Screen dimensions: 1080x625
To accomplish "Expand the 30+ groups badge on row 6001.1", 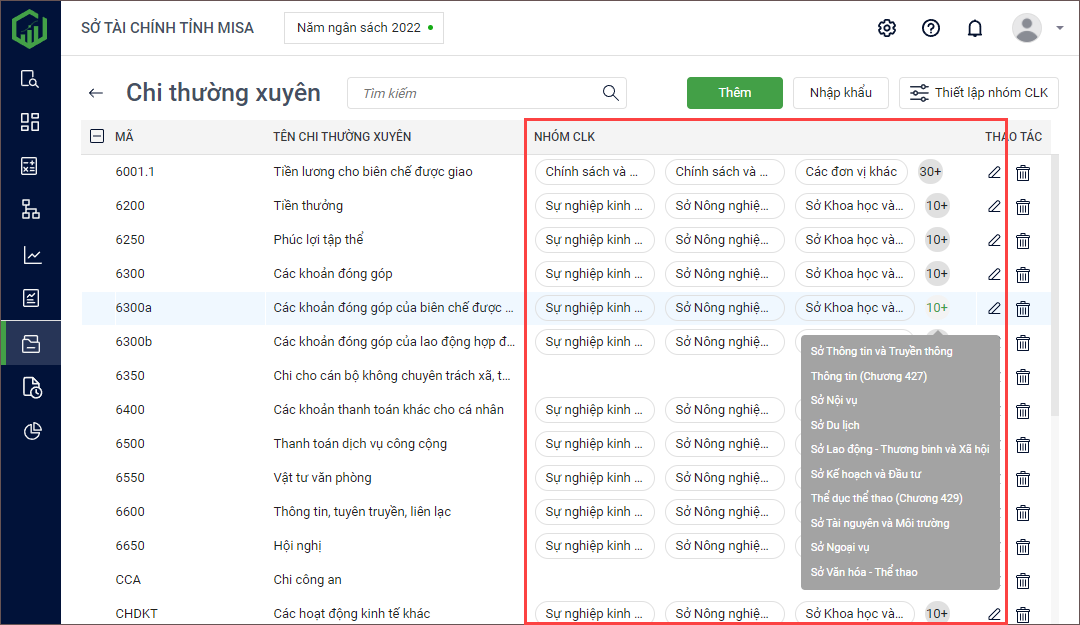I will [930, 172].
